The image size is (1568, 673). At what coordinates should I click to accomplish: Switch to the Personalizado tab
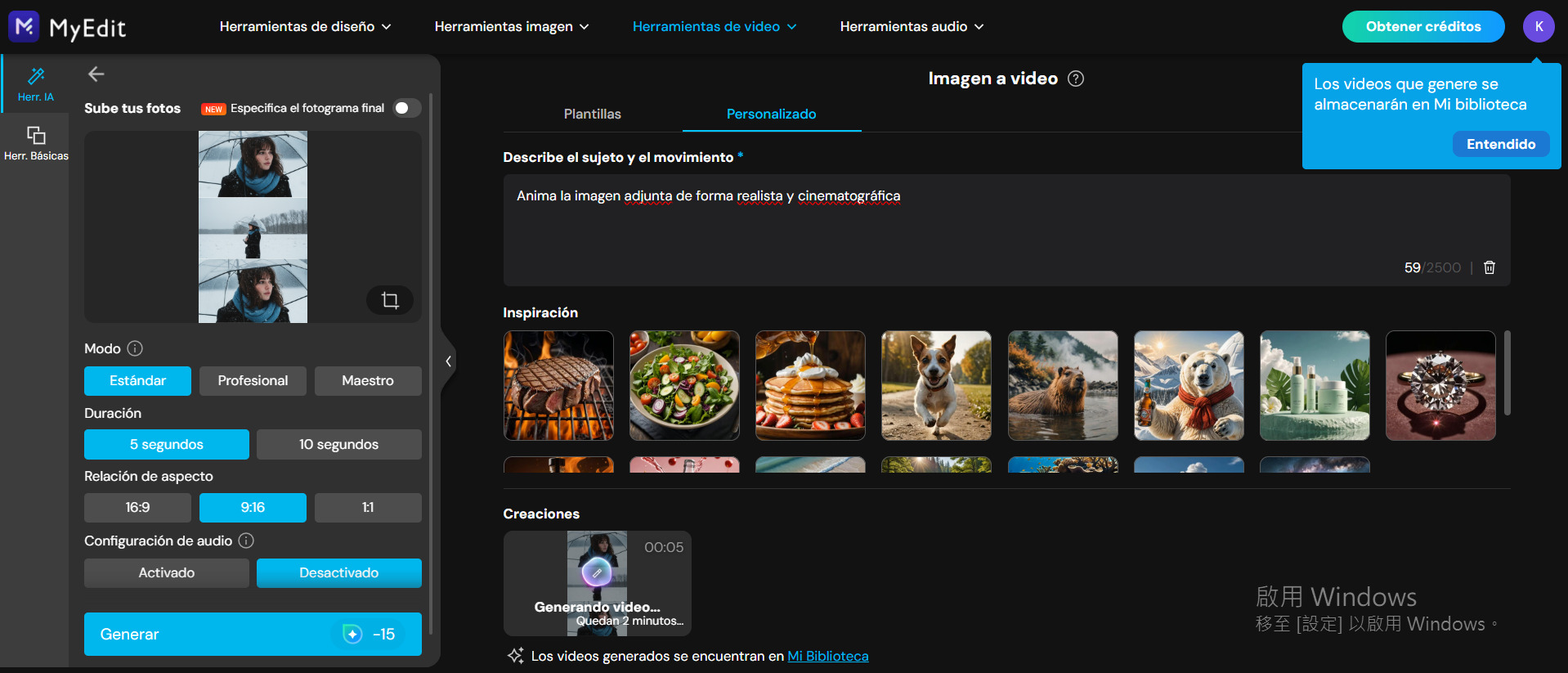[772, 114]
